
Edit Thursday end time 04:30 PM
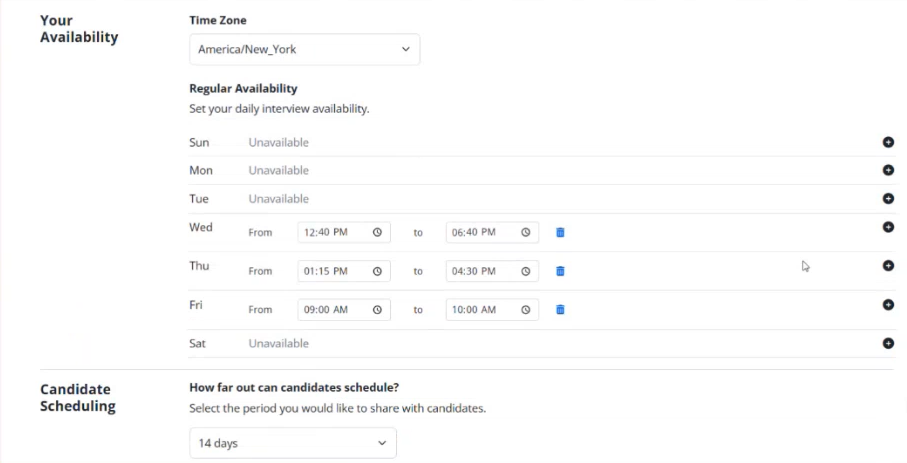click(492, 271)
